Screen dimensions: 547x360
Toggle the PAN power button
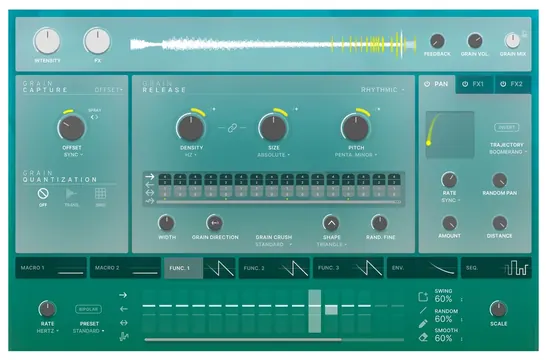click(x=427, y=84)
